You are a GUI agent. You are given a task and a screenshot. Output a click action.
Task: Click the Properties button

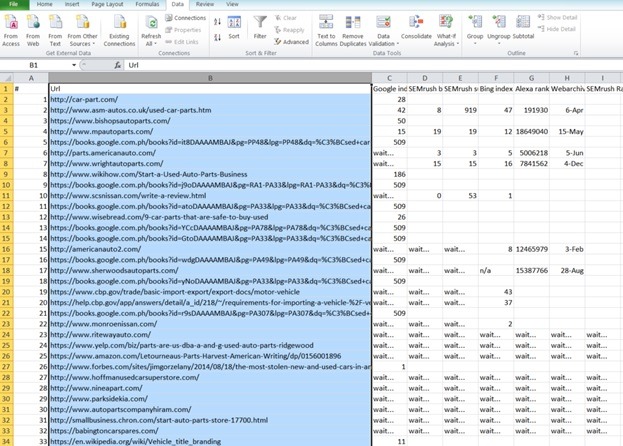183,30
